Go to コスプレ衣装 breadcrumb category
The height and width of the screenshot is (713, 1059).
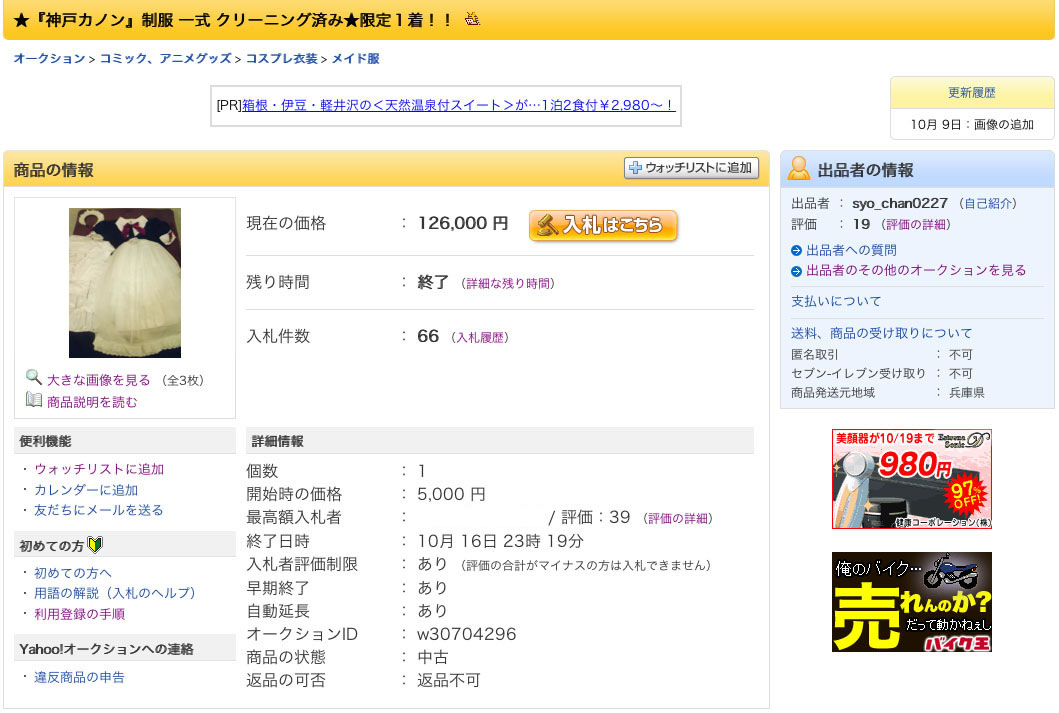(x=282, y=59)
